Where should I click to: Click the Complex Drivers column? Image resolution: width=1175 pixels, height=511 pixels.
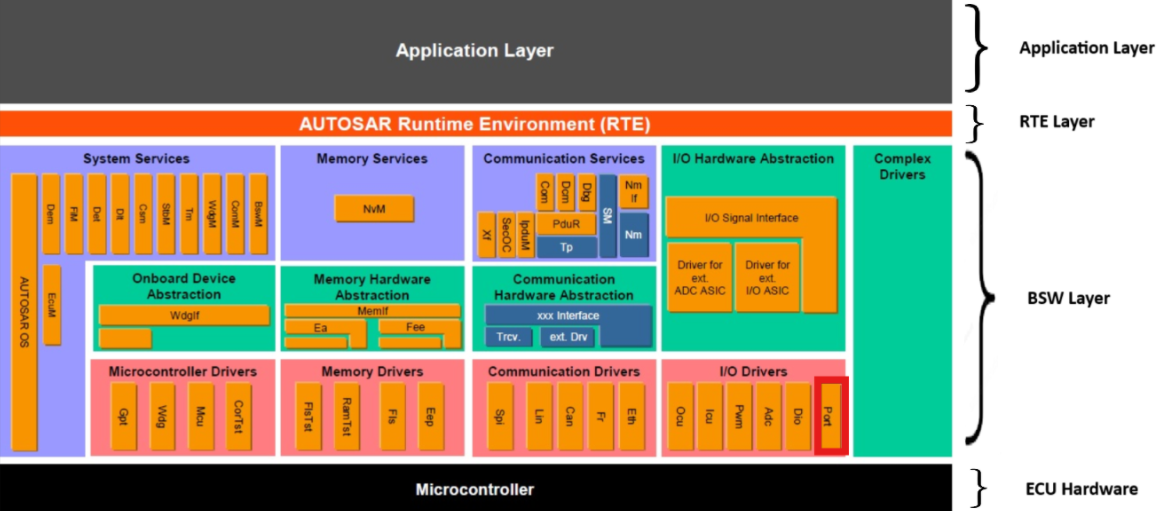pos(902,300)
